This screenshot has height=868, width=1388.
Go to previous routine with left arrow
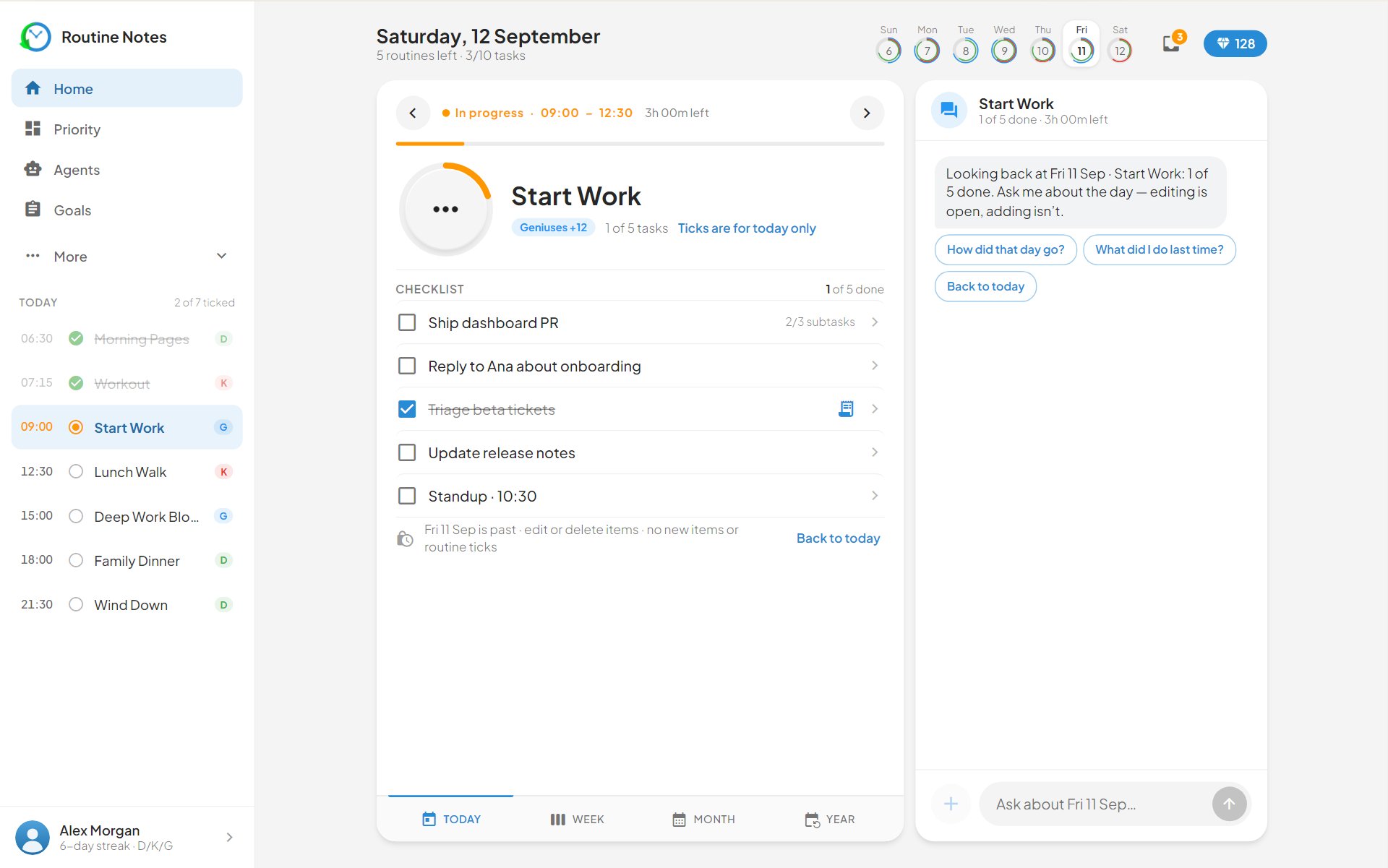tap(413, 113)
